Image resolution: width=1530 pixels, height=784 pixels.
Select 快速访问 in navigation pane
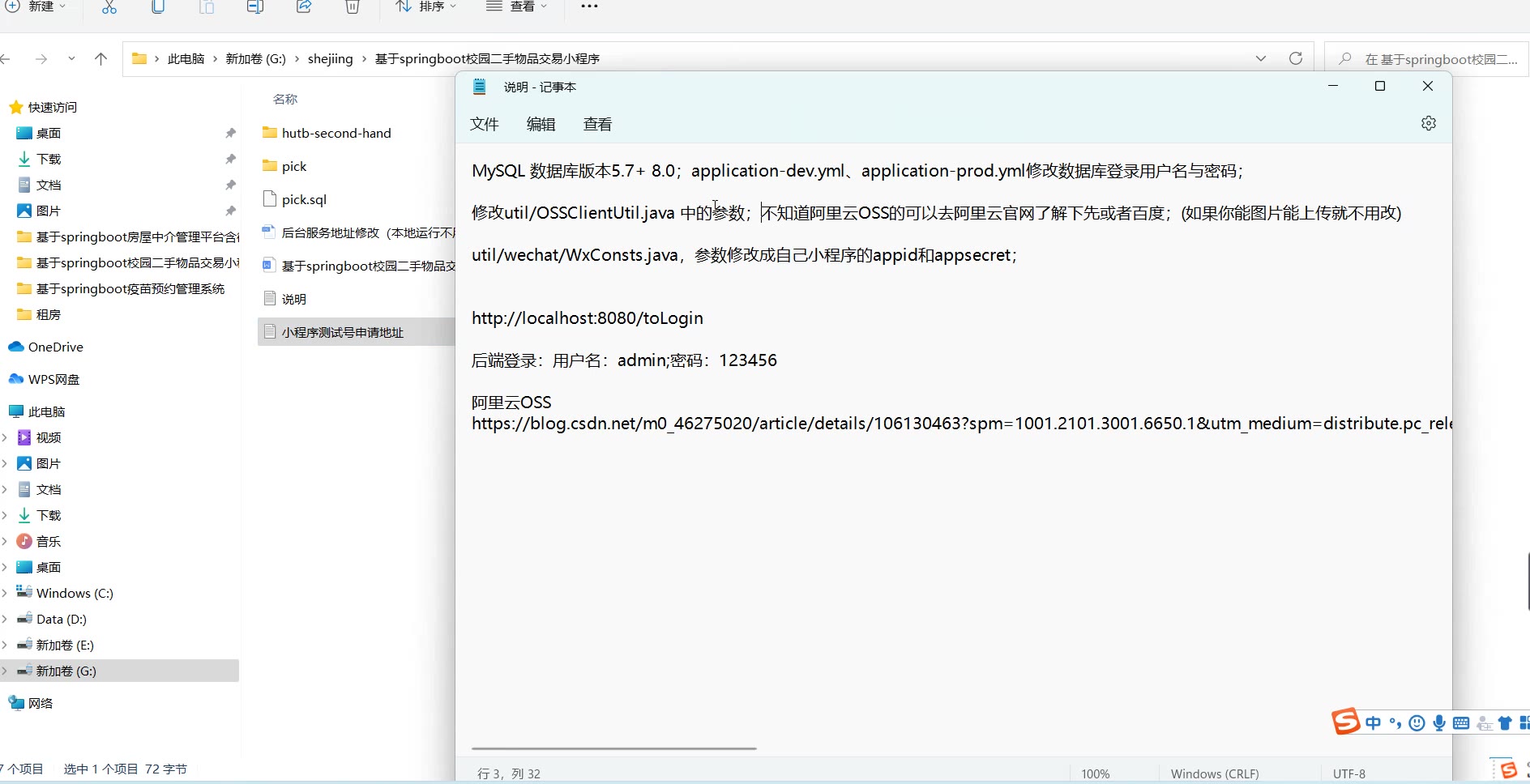52,108
